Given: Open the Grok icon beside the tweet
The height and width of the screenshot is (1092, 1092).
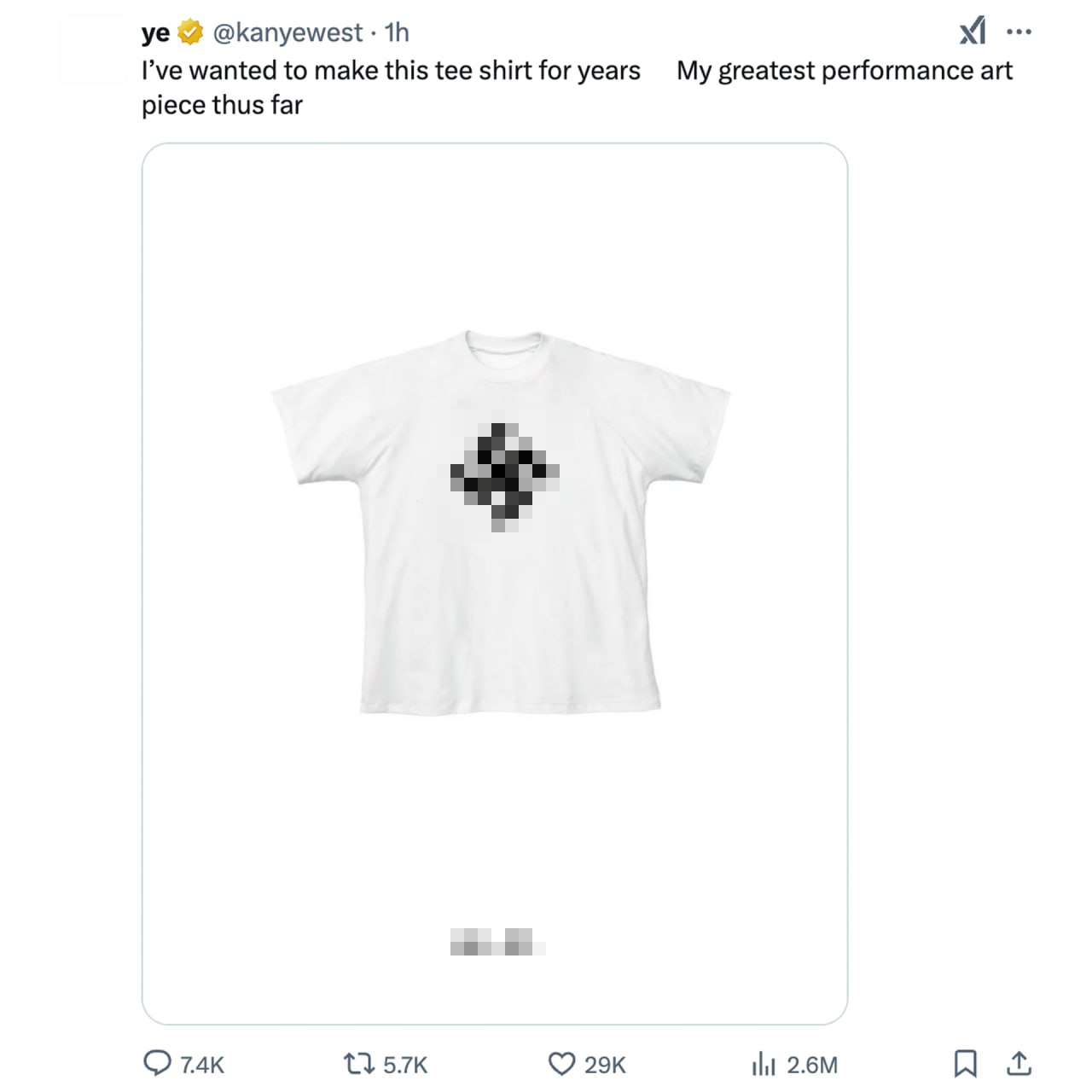Looking at the screenshot, I should [x=973, y=32].
